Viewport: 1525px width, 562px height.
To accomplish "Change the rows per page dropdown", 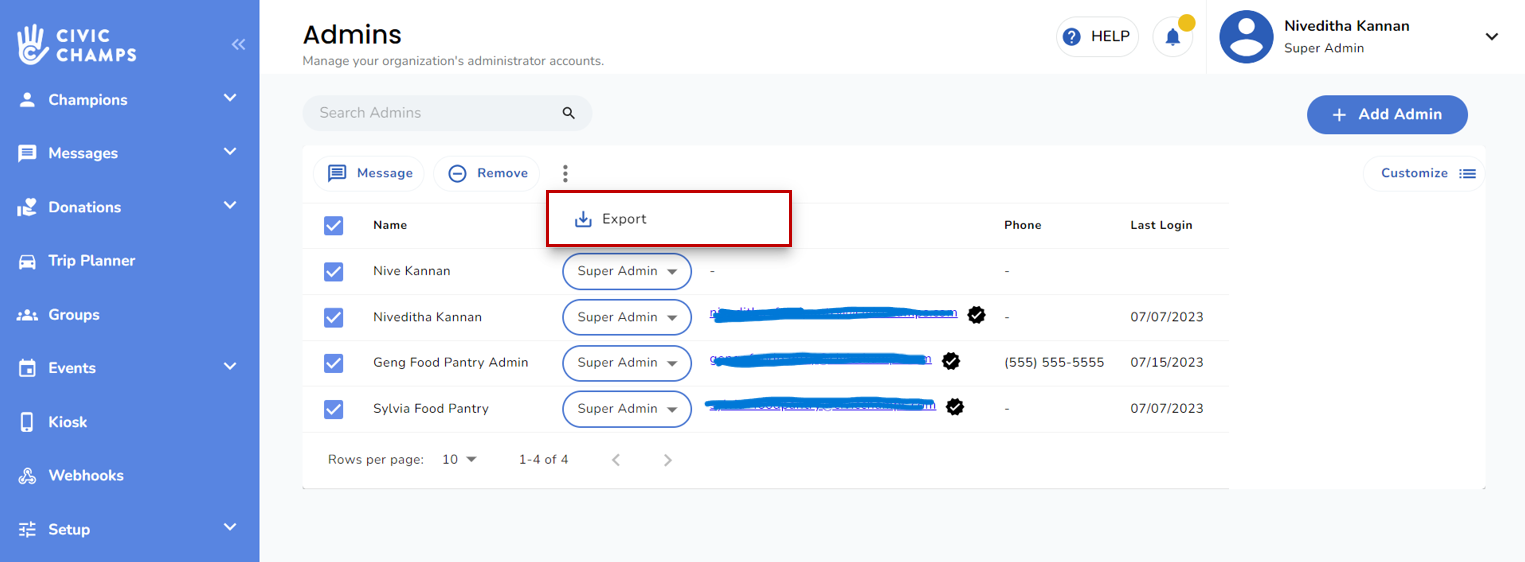I will coord(460,460).
